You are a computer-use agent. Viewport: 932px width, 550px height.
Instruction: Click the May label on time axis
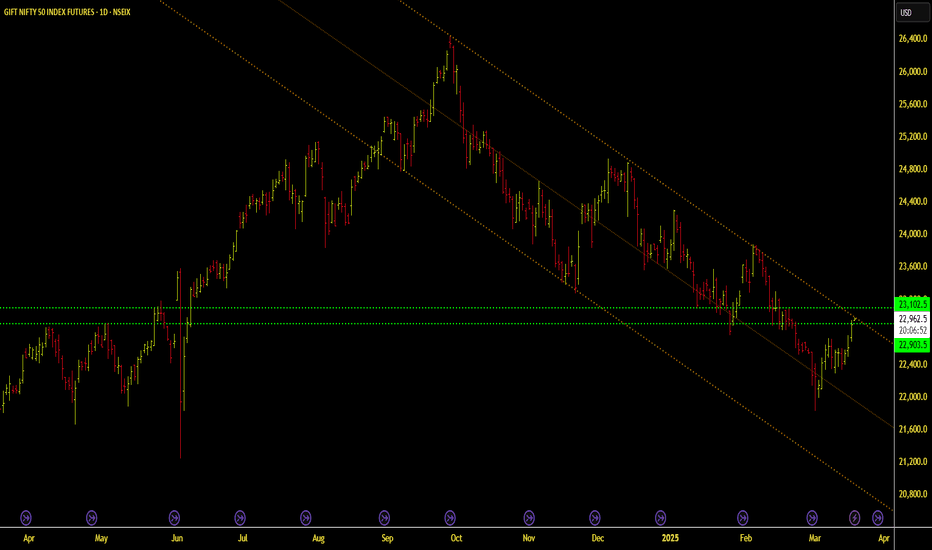[x=101, y=538]
